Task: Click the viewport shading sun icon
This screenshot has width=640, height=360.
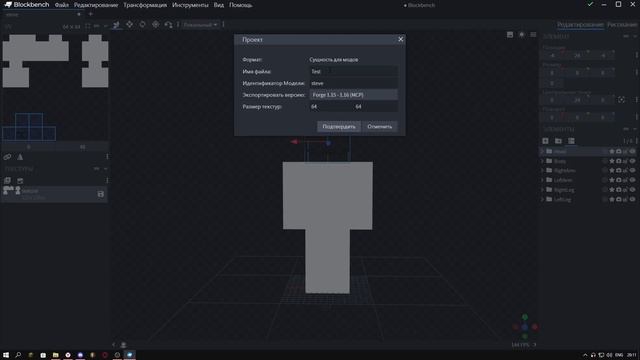Action: coord(522,35)
